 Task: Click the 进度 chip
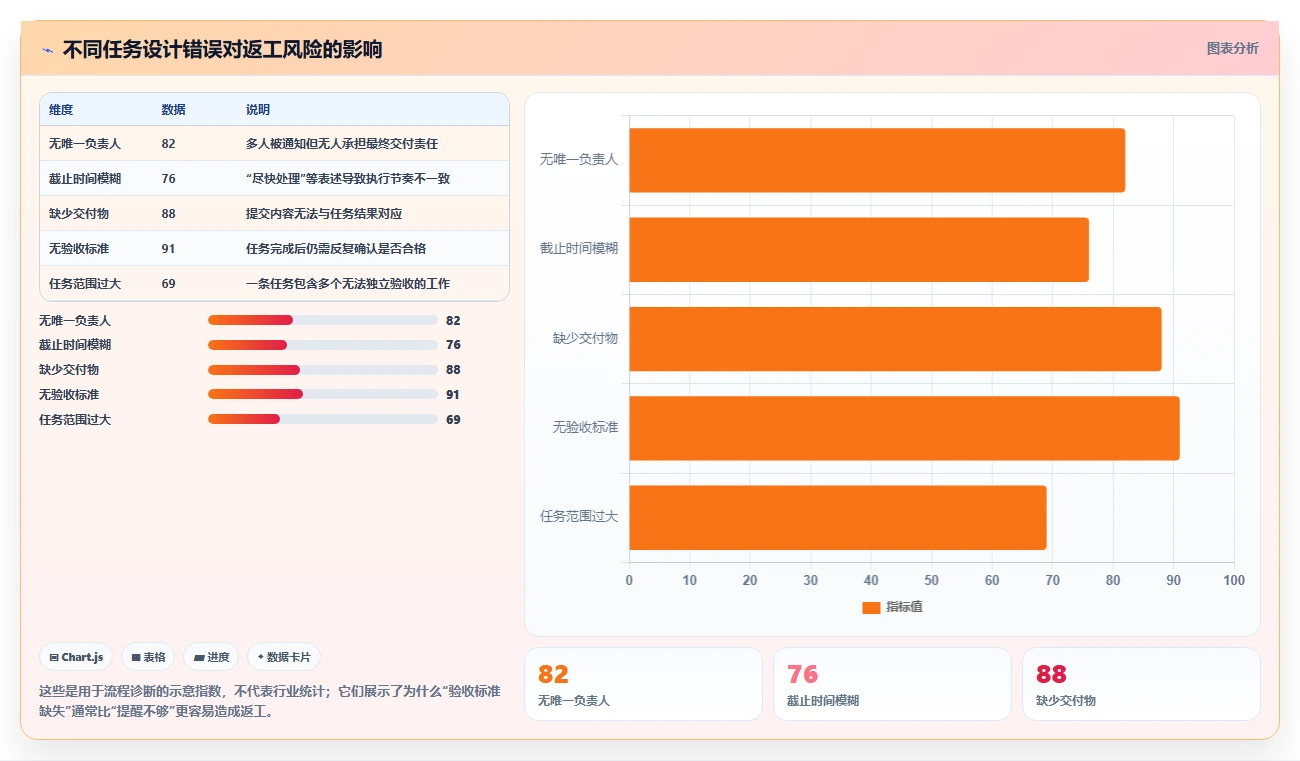211,657
